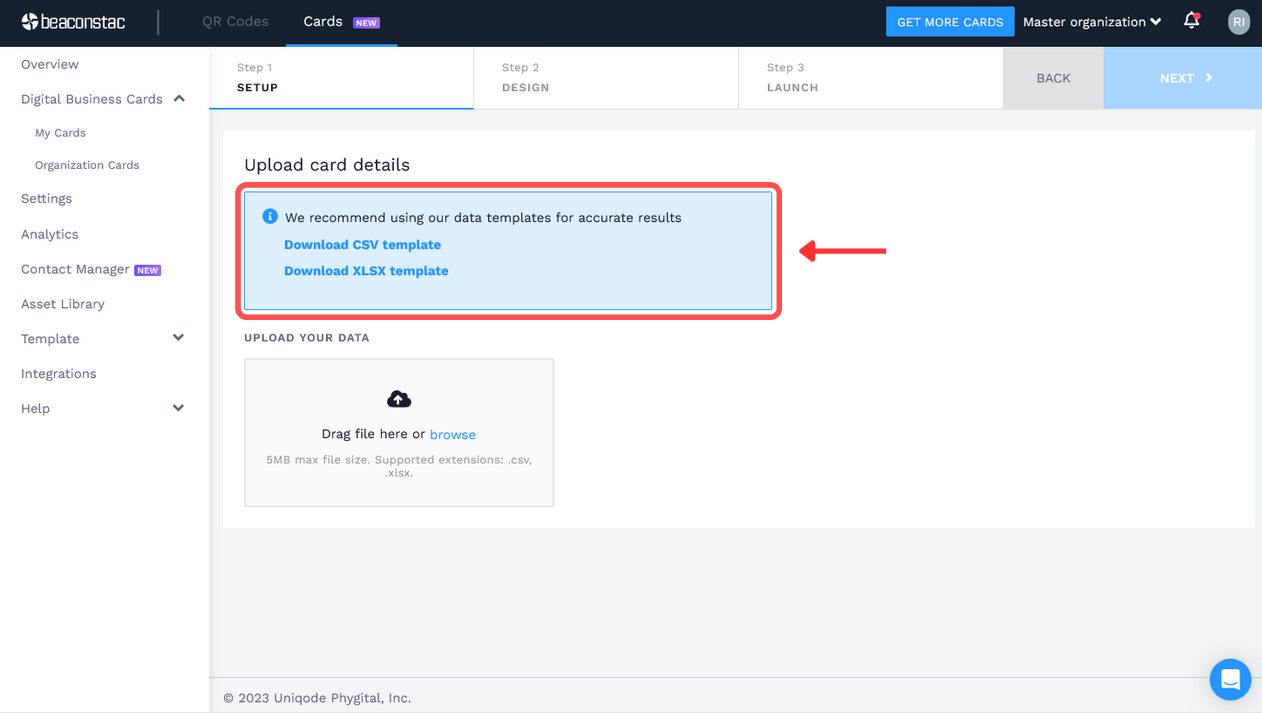The height and width of the screenshot is (713, 1262).
Task: Click the BACK button
Action: [x=1053, y=78]
